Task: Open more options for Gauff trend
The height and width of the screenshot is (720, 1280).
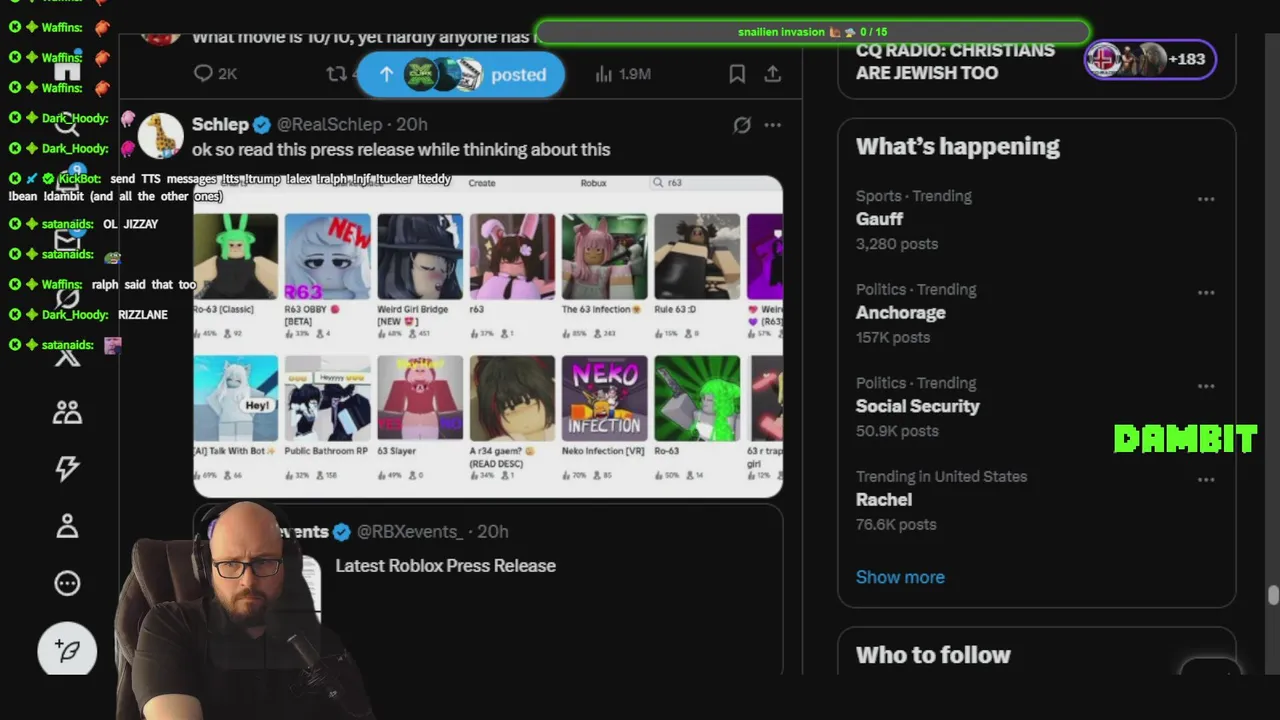Action: (1206, 199)
